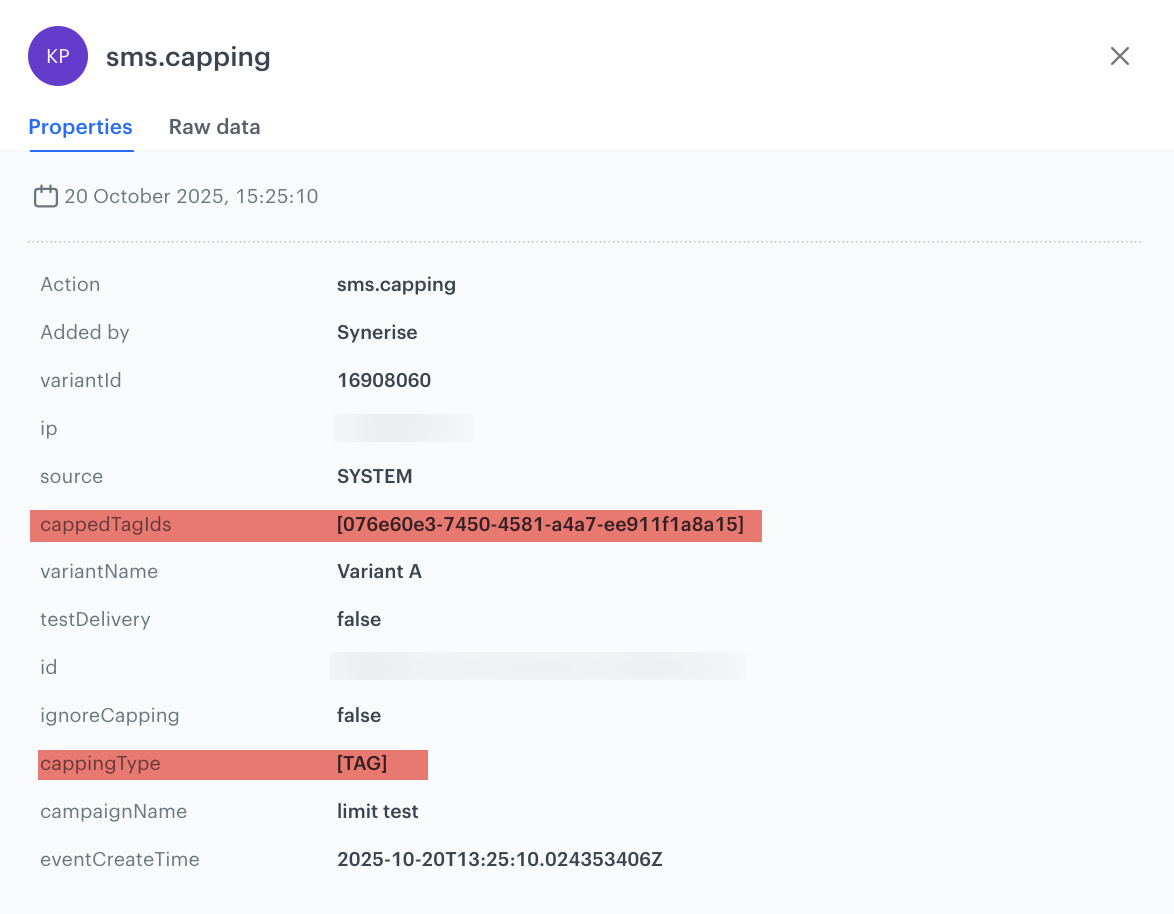Close the sms.capping event panel
Viewport: 1174px width, 914px height.
coord(1120,56)
